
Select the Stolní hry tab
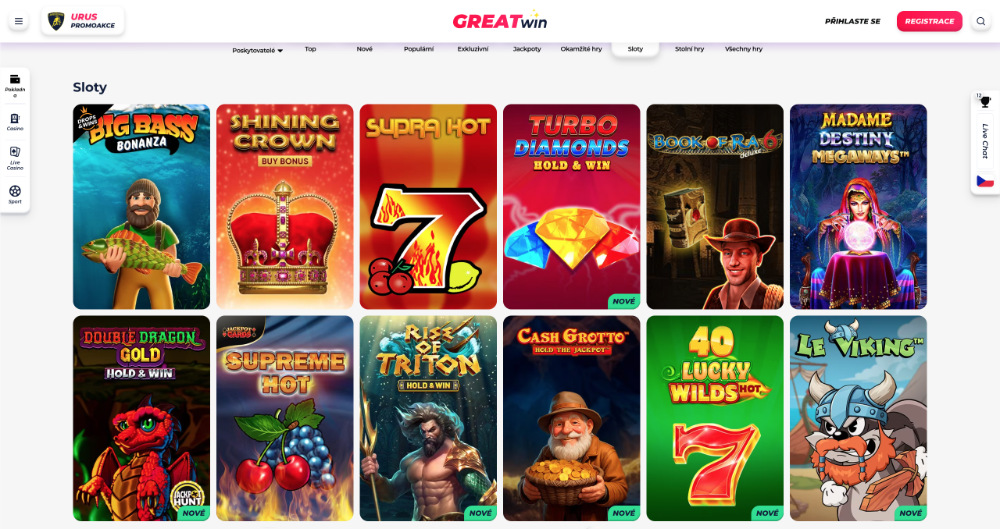[x=689, y=48]
